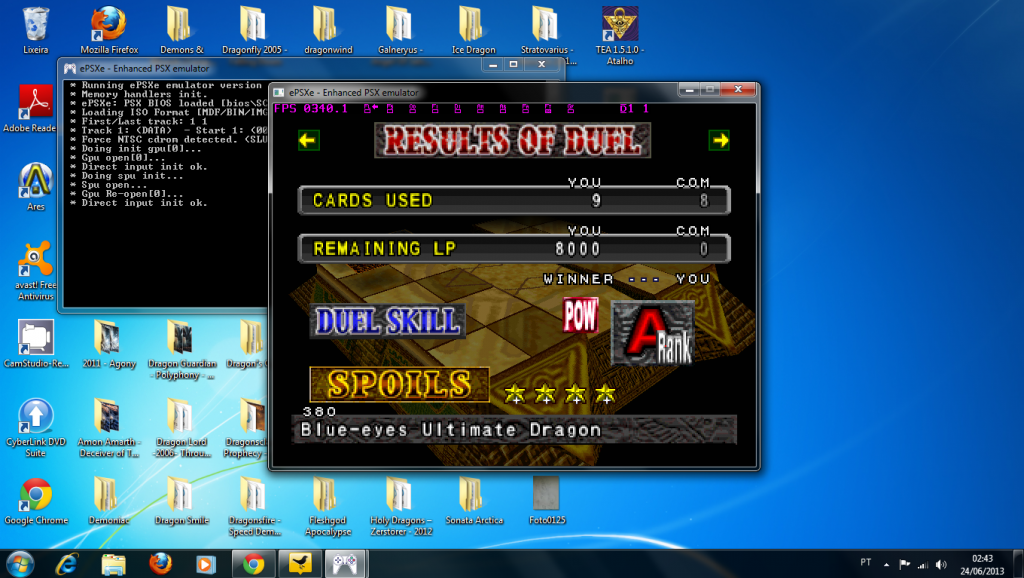Launch the Ares desktop shortcut

(x=36, y=187)
